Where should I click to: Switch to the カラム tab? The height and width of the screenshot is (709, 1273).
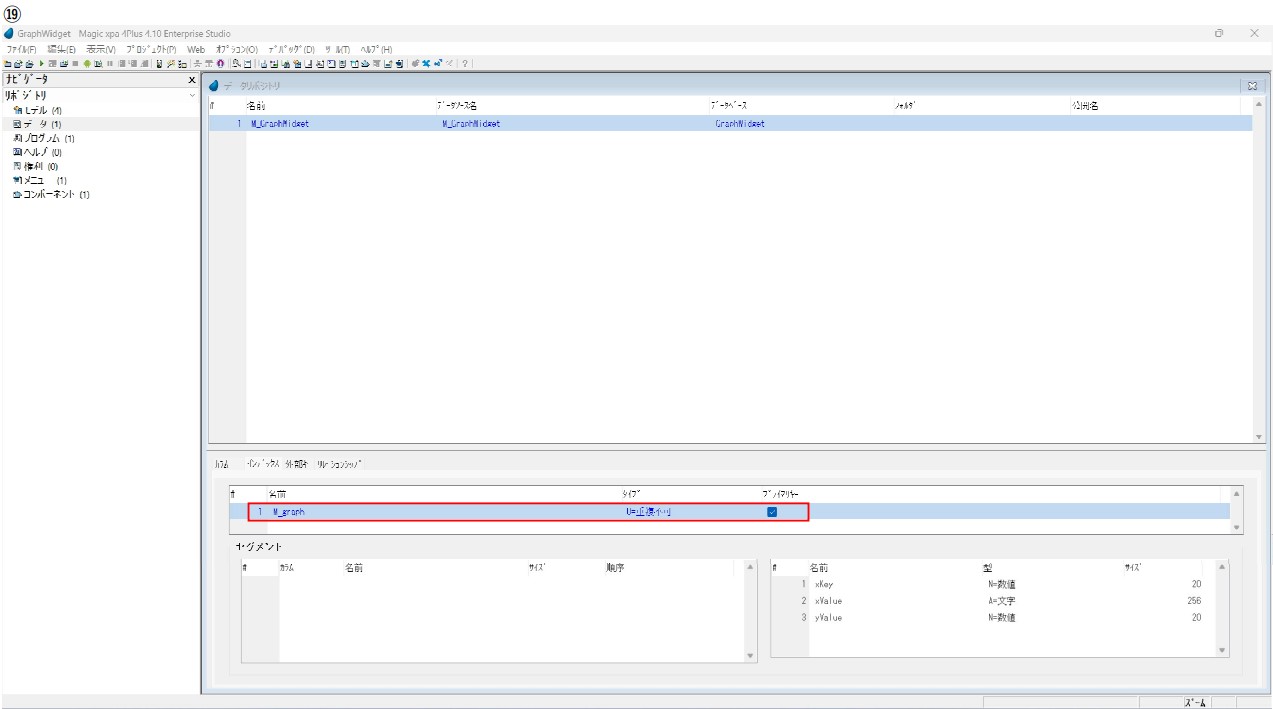[221, 464]
